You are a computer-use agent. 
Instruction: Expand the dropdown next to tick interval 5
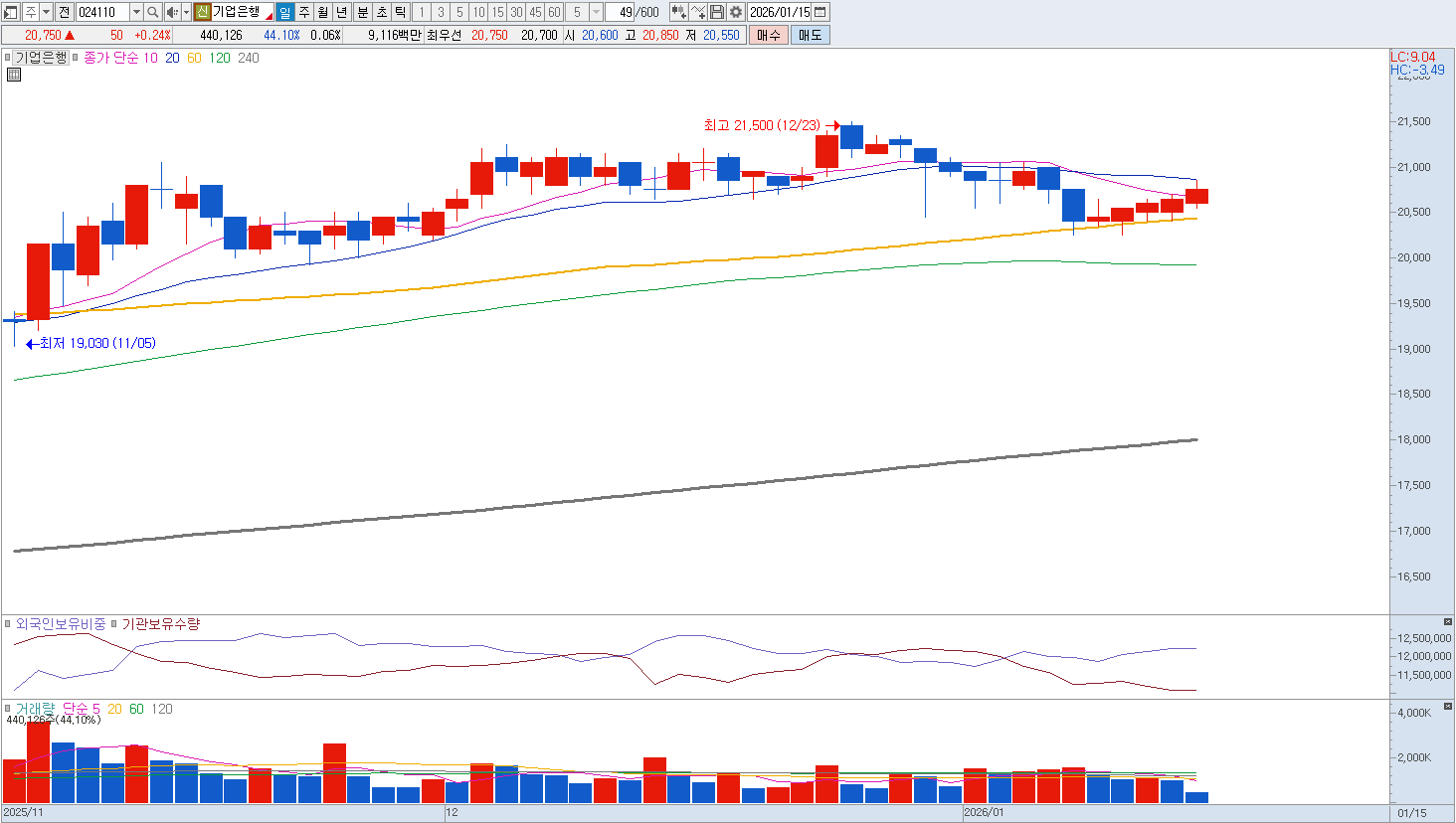click(x=596, y=12)
